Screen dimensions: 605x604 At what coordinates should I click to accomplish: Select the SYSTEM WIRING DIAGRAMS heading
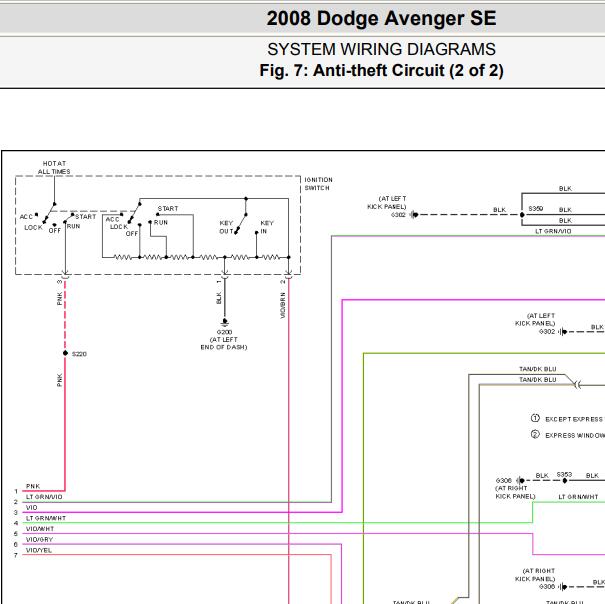pyautogui.click(x=381, y=49)
